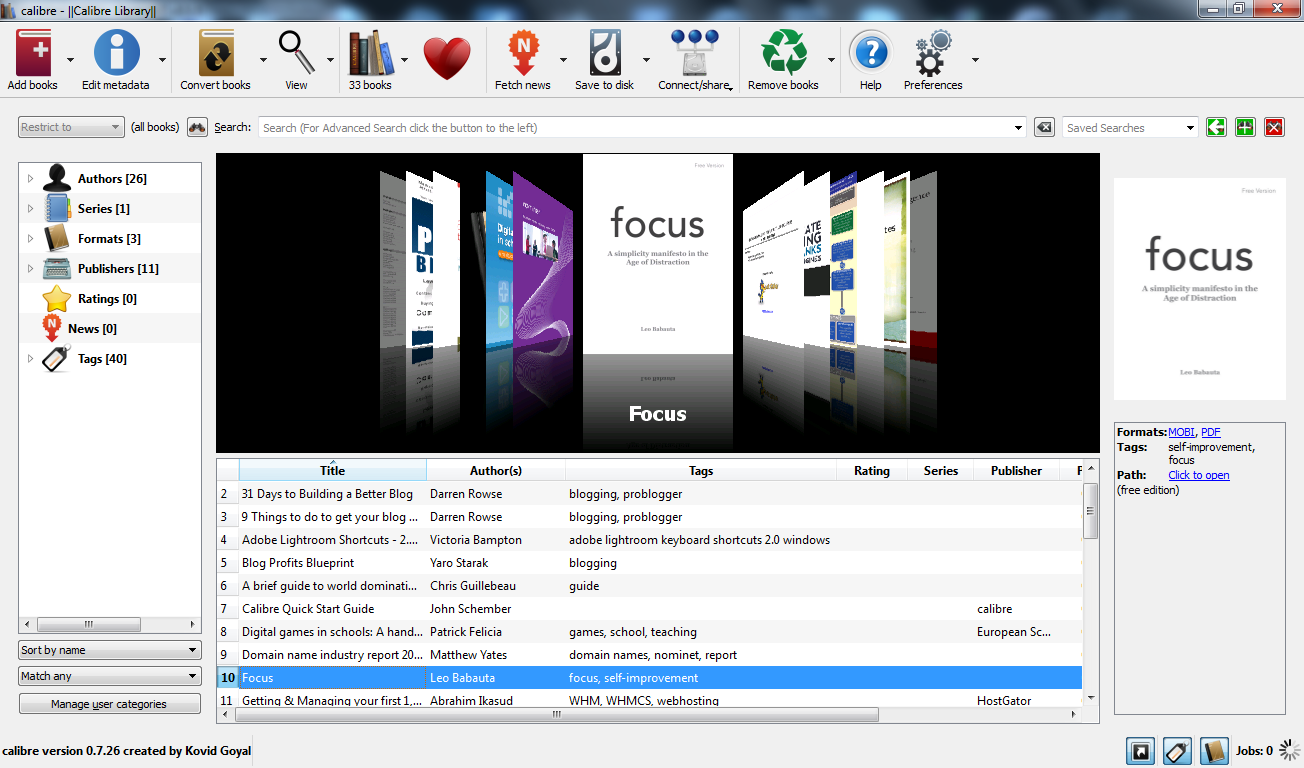Click the red heart donate icon
The width and height of the screenshot is (1304, 768).
coord(447,59)
